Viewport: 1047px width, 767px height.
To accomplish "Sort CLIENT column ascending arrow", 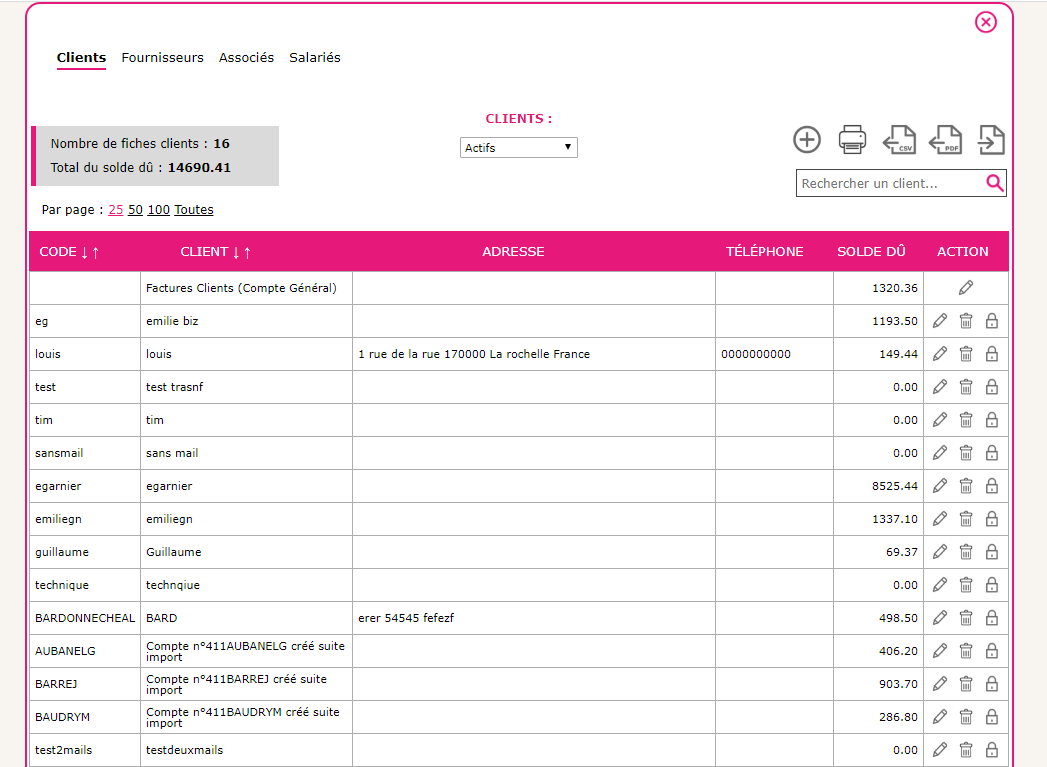I will pyautogui.click(x=247, y=252).
